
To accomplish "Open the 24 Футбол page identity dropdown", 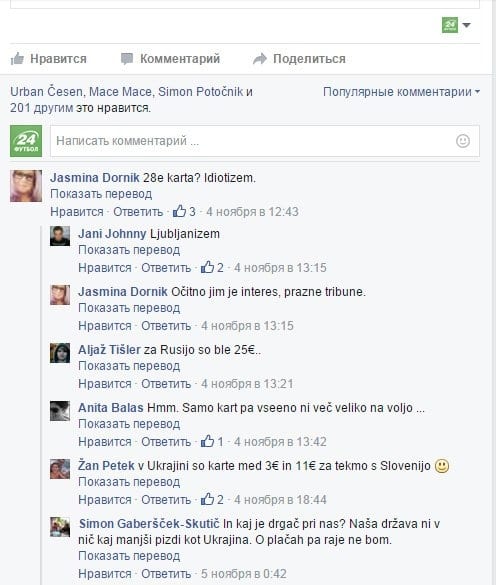I will [x=456, y=25].
